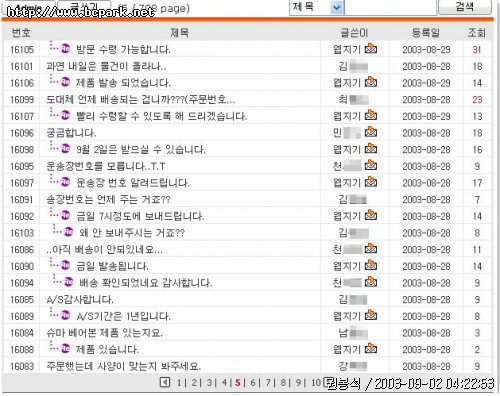500x396 pixels.
Task: Open post '9월 2일은 받으실 수 있습니다.'
Action: 141,149
